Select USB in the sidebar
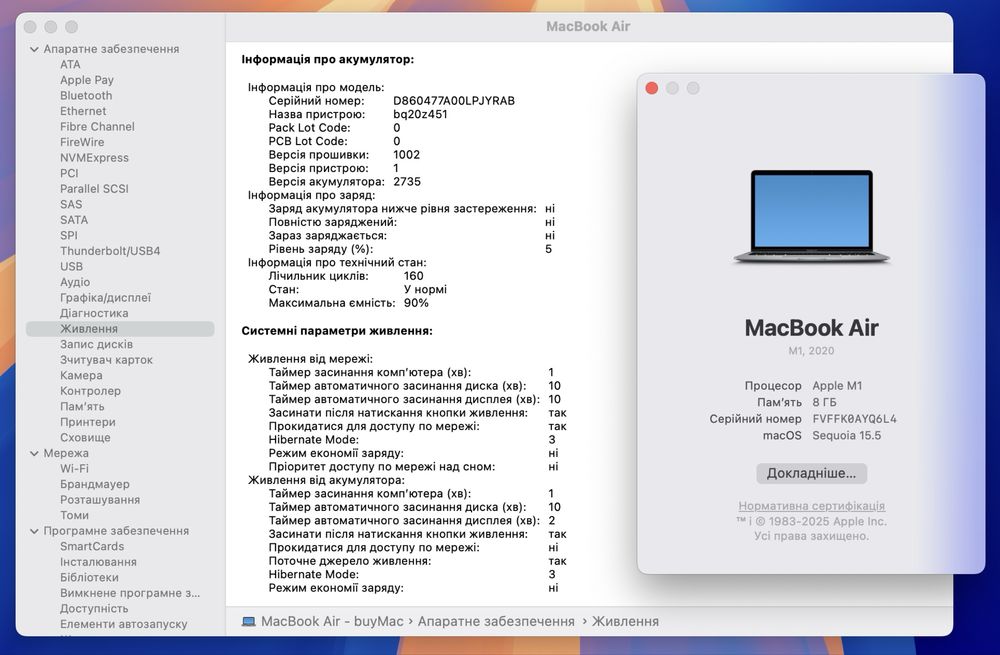1000x655 pixels. (71, 267)
